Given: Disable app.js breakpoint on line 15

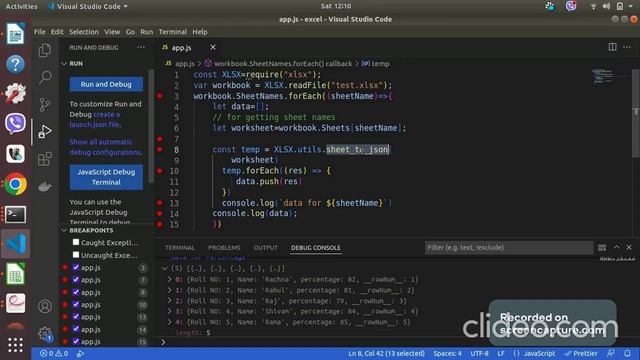Looking at the screenshot, I should pos(76,341).
